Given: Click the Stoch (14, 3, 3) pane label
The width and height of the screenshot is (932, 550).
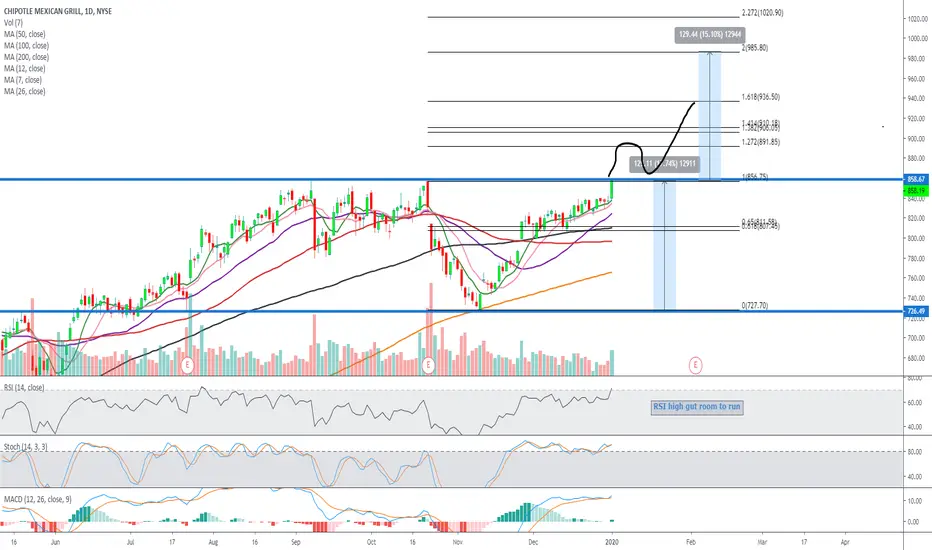Looking at the screenshot, I should pos(26,447).
